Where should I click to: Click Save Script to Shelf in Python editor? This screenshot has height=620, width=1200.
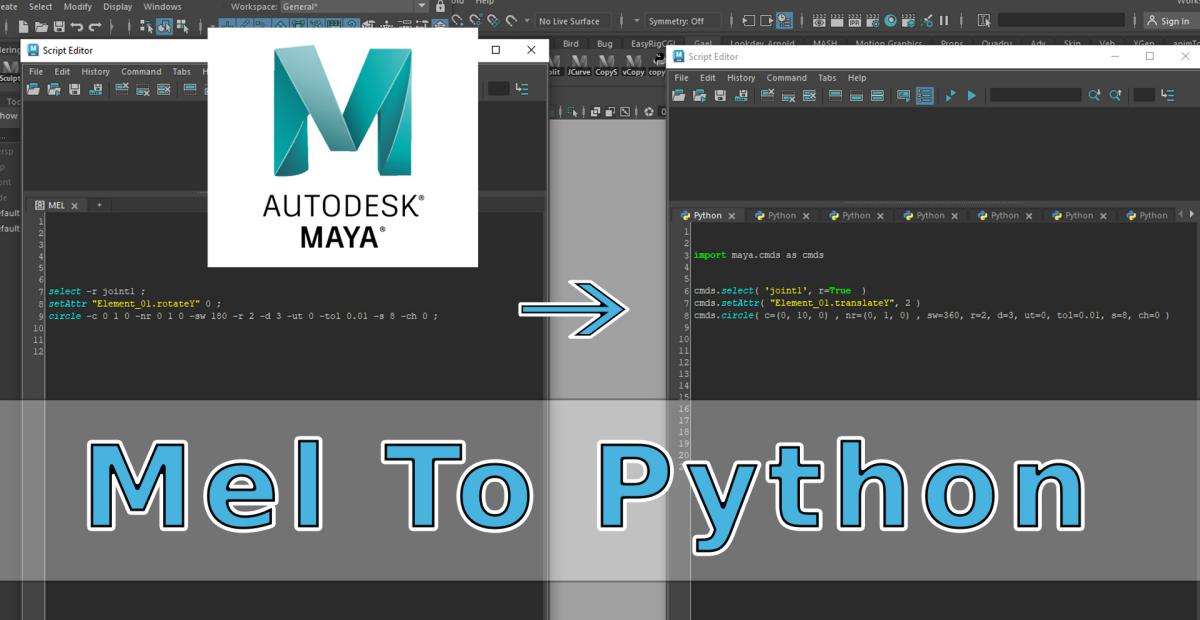tap(742, 96)
